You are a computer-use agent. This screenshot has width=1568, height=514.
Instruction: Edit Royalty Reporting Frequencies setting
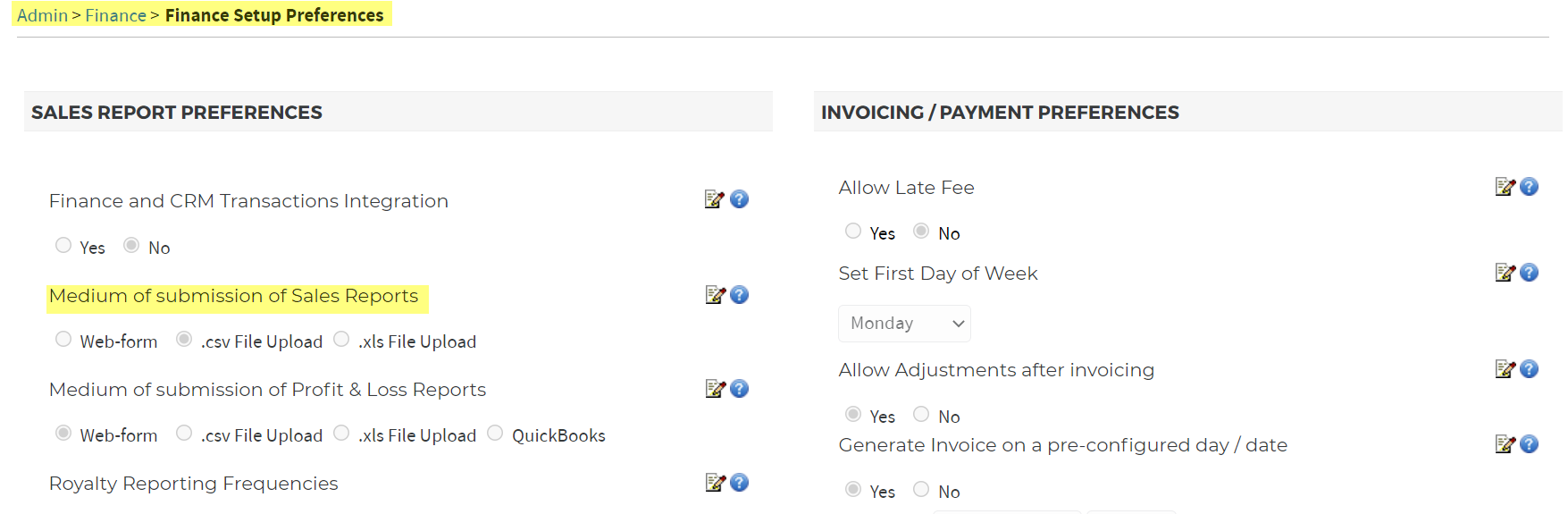(715, 483)
